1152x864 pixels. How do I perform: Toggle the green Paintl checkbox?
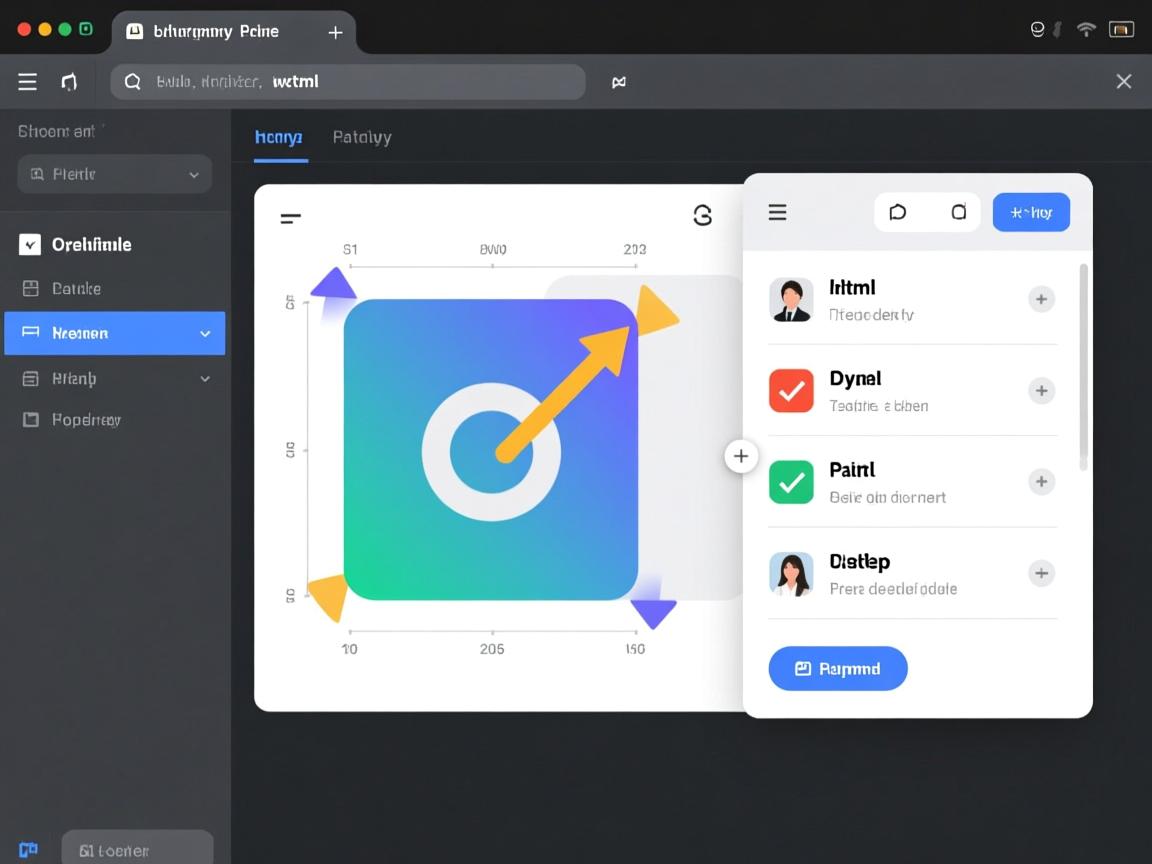pos(791,483)
